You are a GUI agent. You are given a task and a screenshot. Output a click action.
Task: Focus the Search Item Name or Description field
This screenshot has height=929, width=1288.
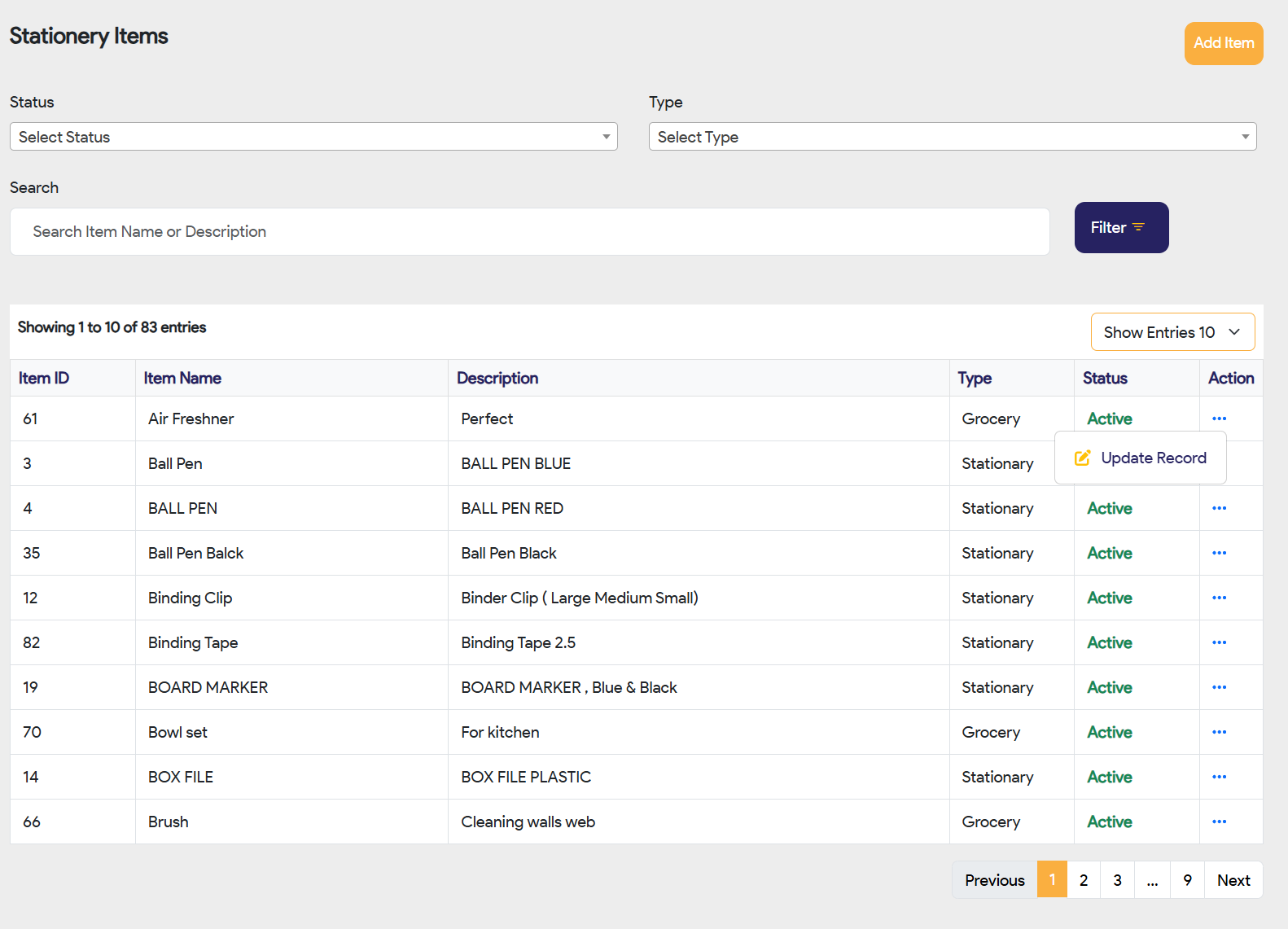[529, 232]
